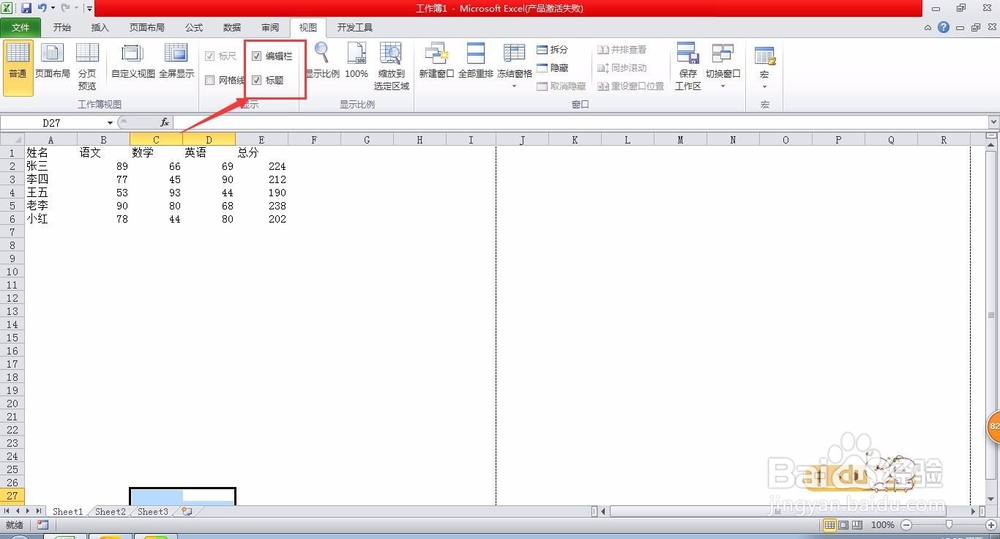
Task: Switch to the Review (审阅) tab
Action: coord(270,27)
